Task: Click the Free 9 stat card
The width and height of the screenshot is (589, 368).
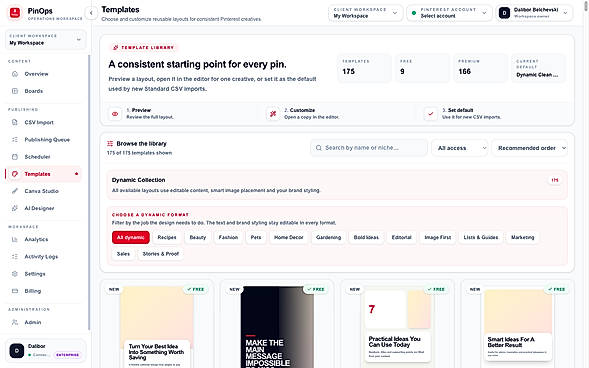Action: coord(422,68)
